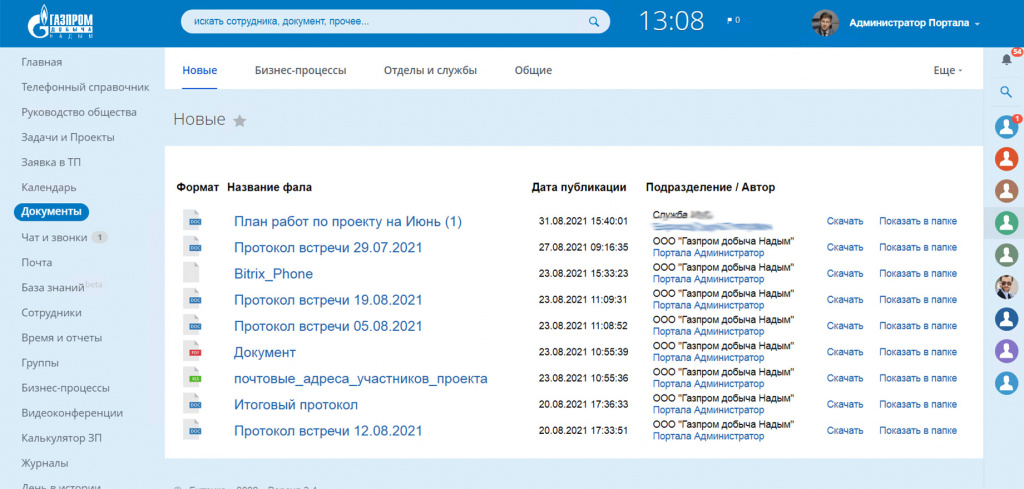
Task: Open База знаний in left menu
Action: (53, 288)
